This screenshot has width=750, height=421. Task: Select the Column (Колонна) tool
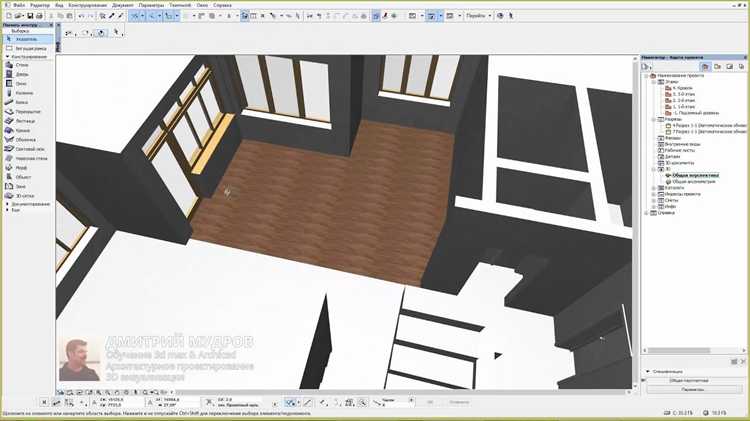click(28, 93)
